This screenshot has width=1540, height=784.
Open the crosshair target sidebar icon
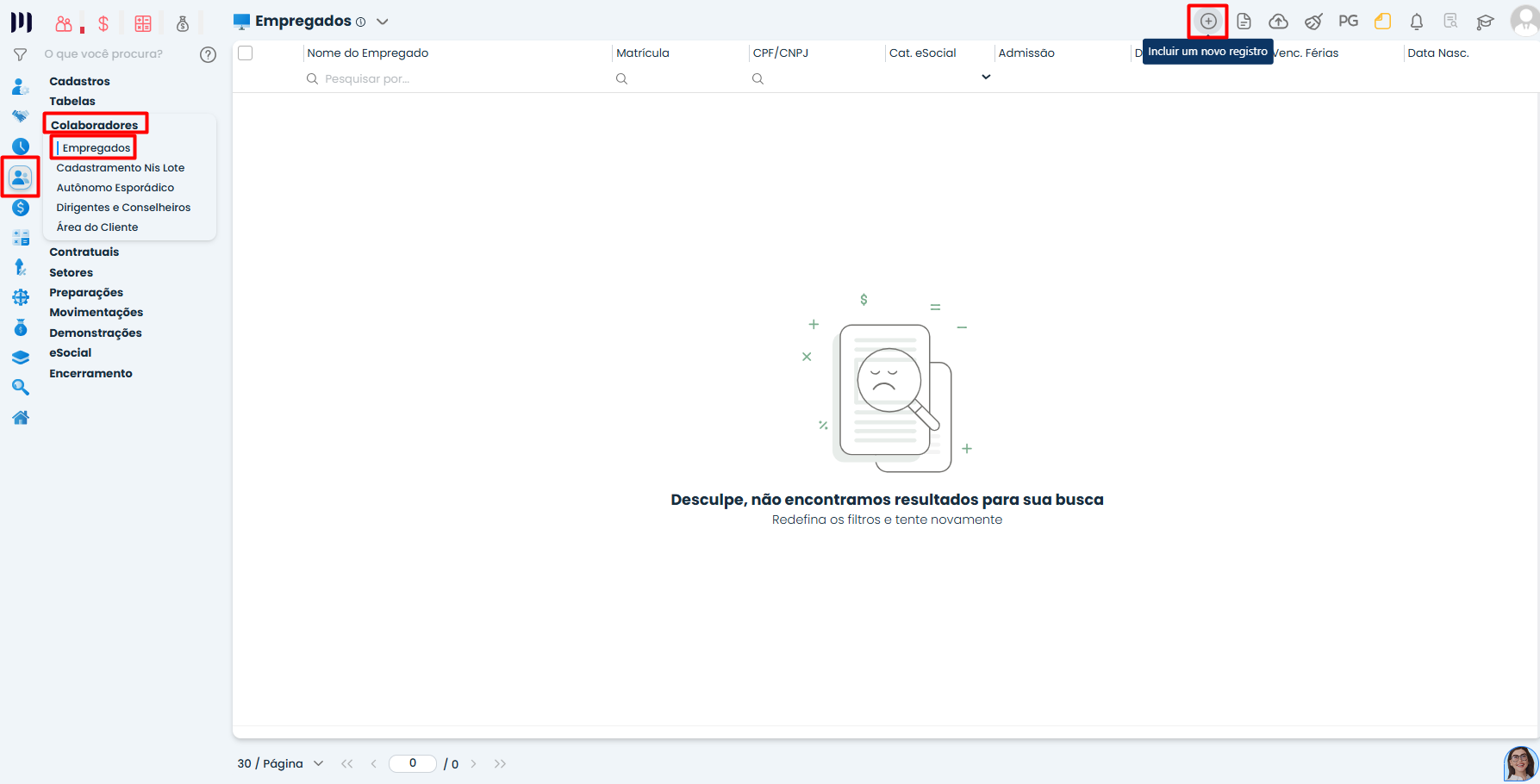(x=21, y=298)
